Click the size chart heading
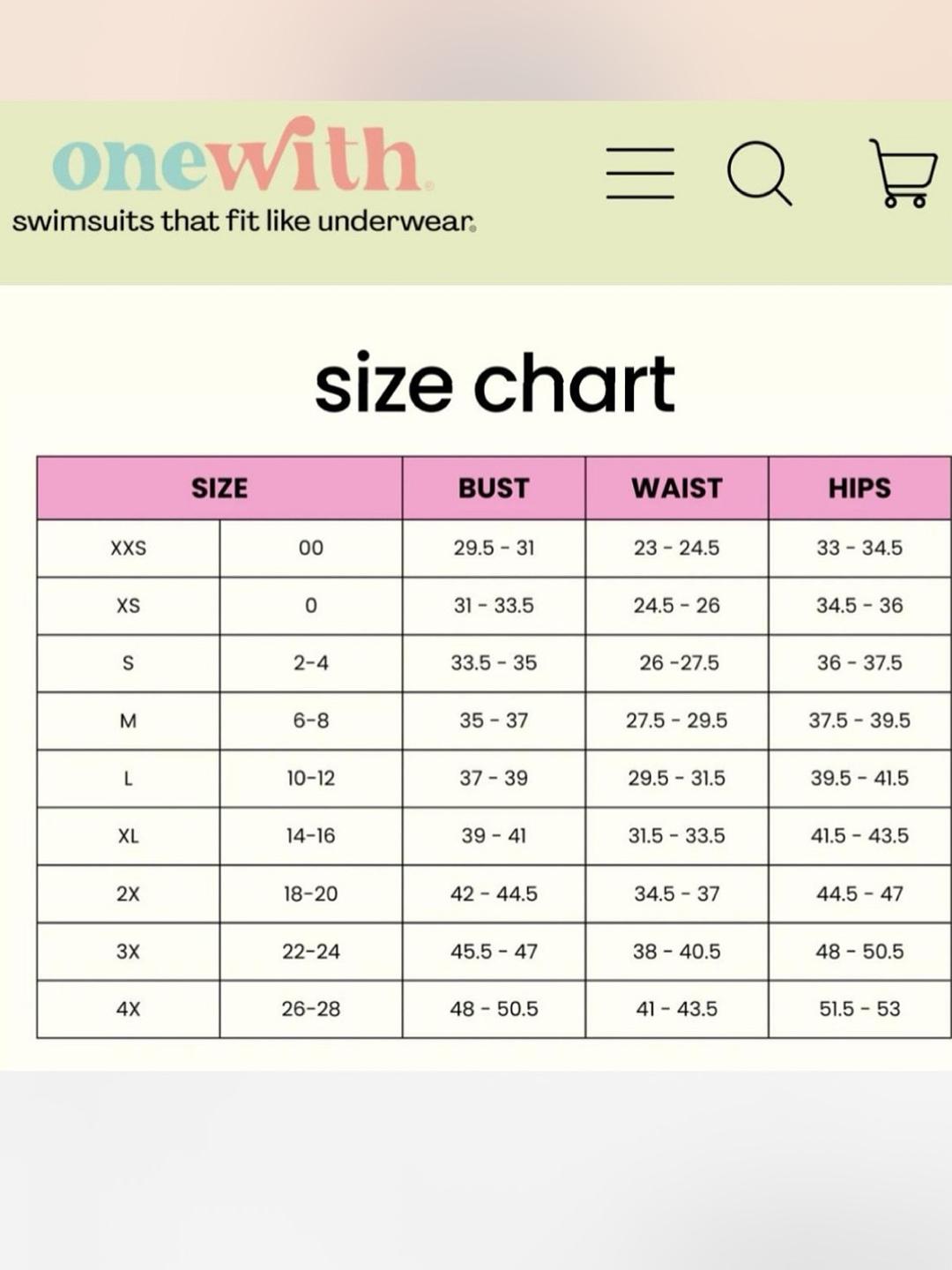 click(495, 384)
